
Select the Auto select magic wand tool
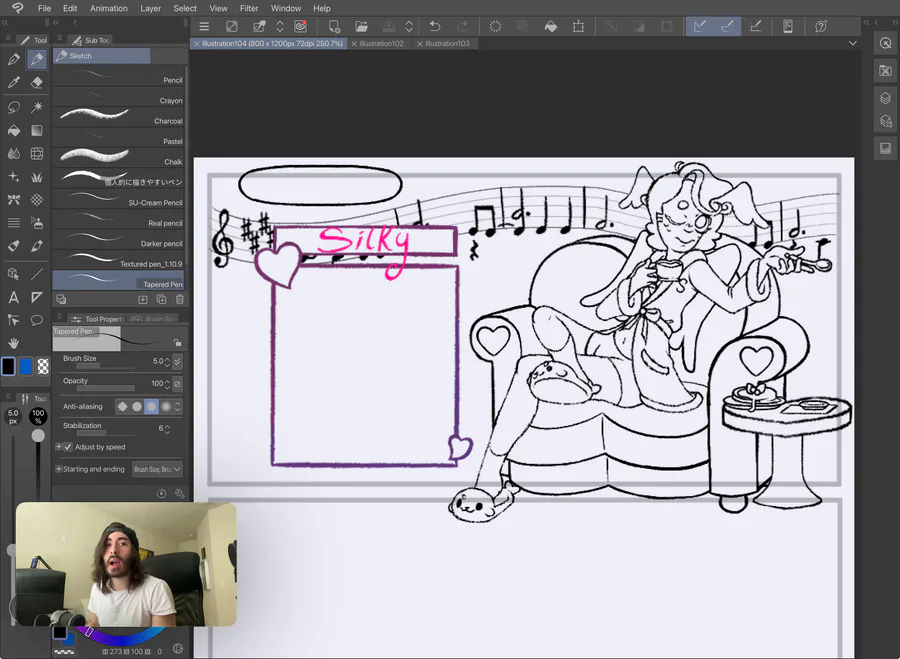37,107
